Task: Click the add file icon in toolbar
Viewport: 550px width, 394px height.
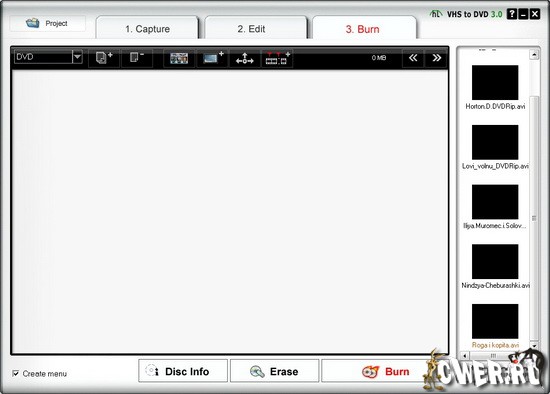Action: pyautogui.click(x=104, y=58)
